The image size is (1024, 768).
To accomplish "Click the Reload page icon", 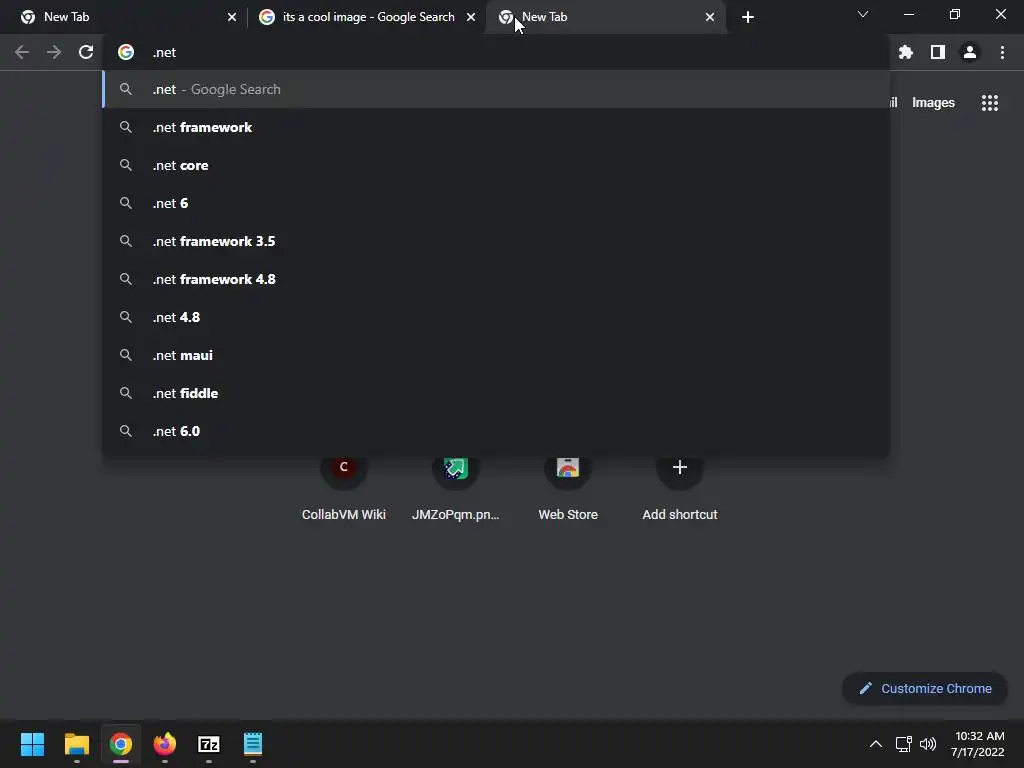I will (86, 52).
